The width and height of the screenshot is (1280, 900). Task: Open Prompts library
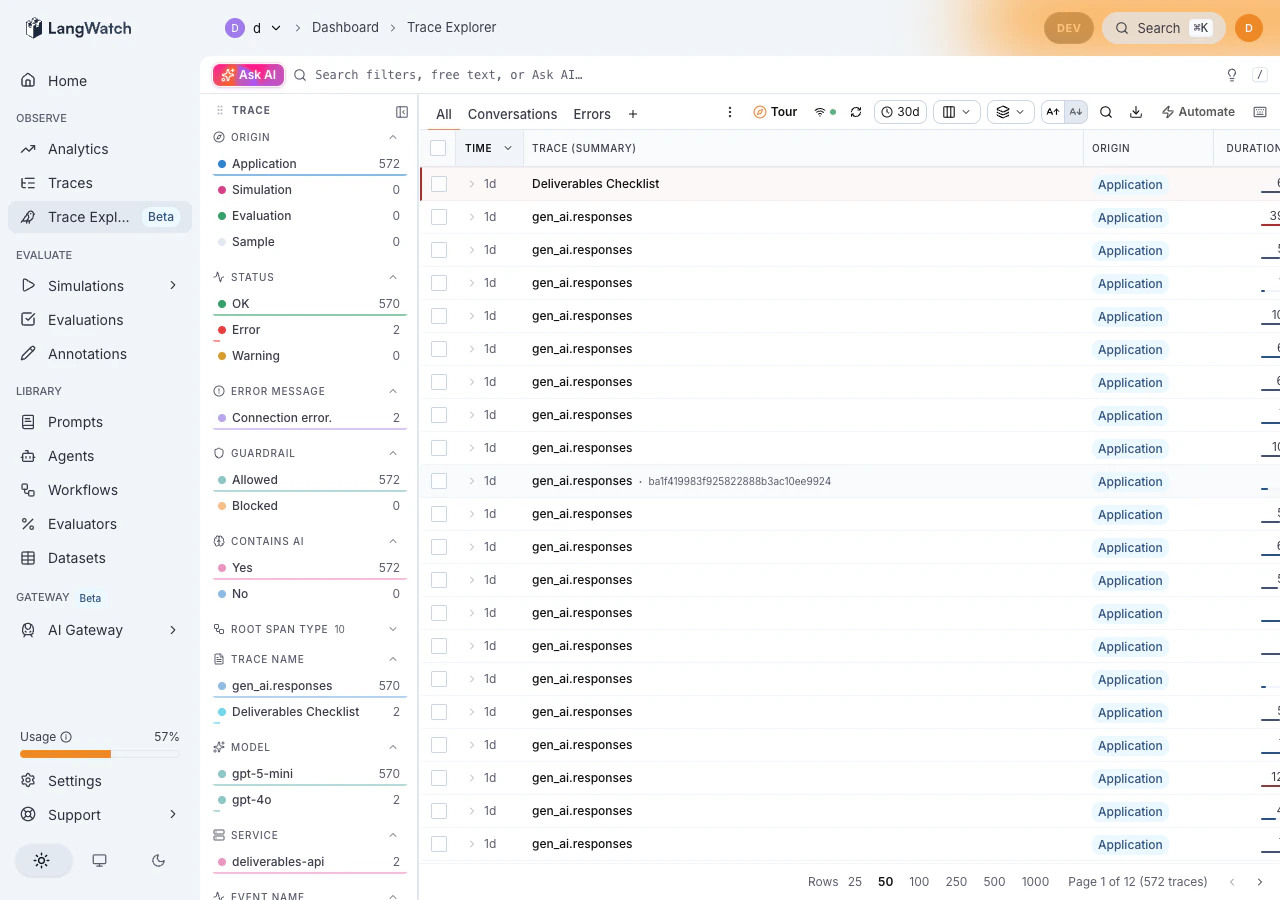(100, 422)
